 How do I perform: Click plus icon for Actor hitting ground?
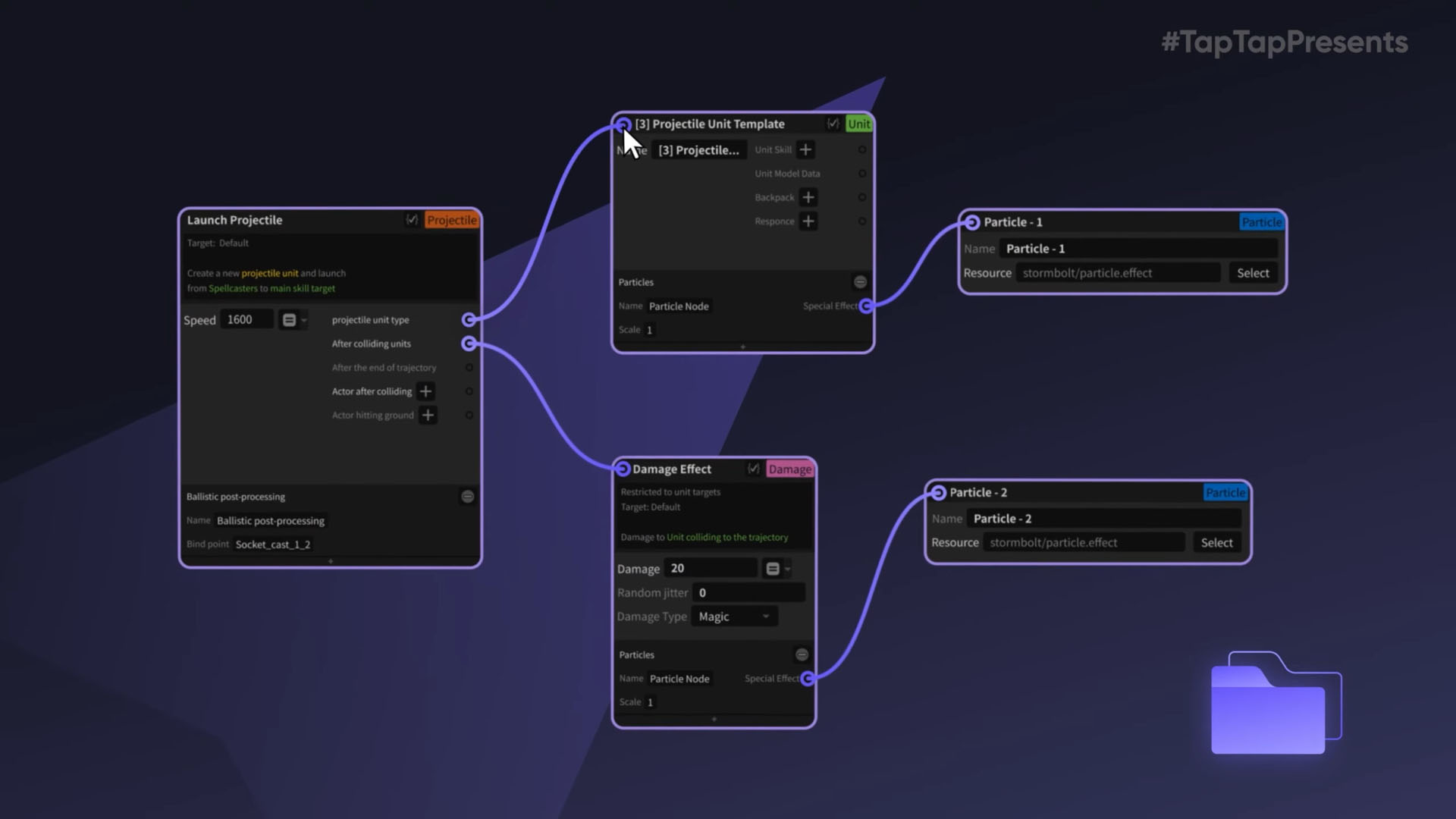point(428,416)
